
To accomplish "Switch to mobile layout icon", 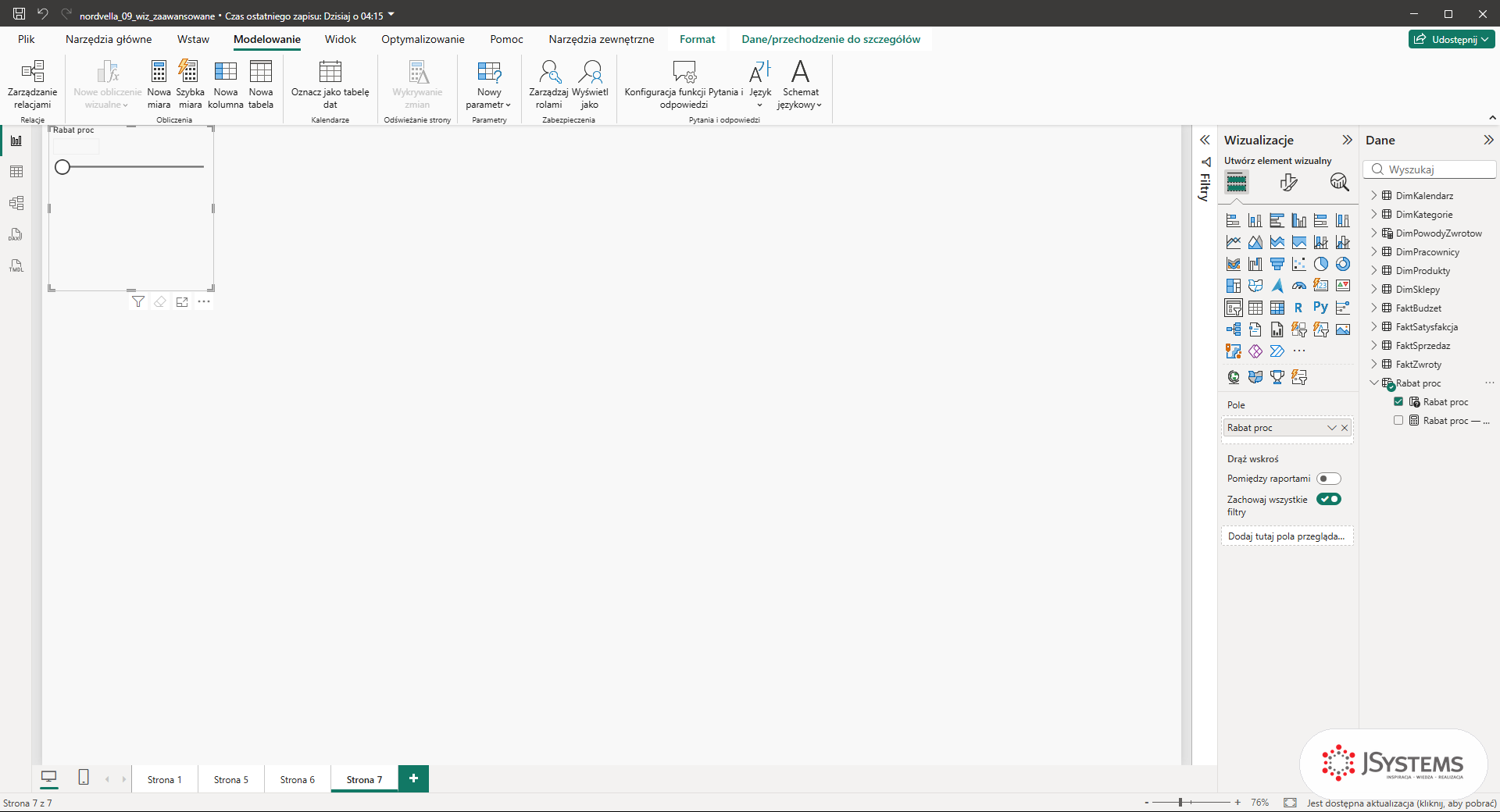I will (x=84, y=777).
